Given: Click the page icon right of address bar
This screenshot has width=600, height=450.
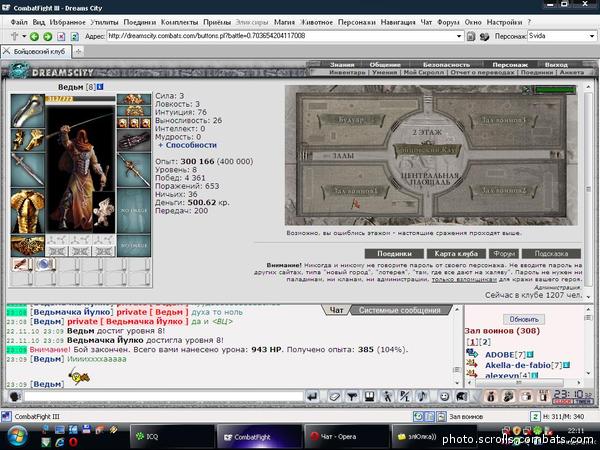Looking at the screenshot, I should click(x=471, y=36).
